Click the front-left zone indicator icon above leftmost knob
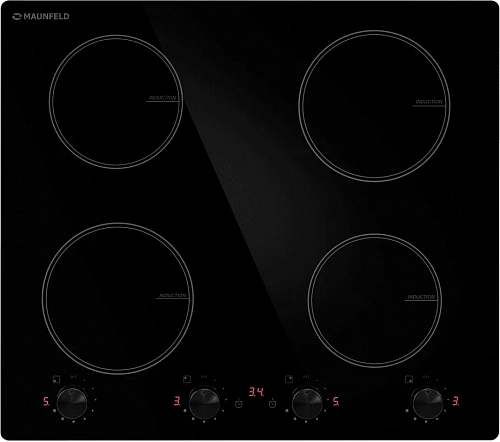 (56, 379)
